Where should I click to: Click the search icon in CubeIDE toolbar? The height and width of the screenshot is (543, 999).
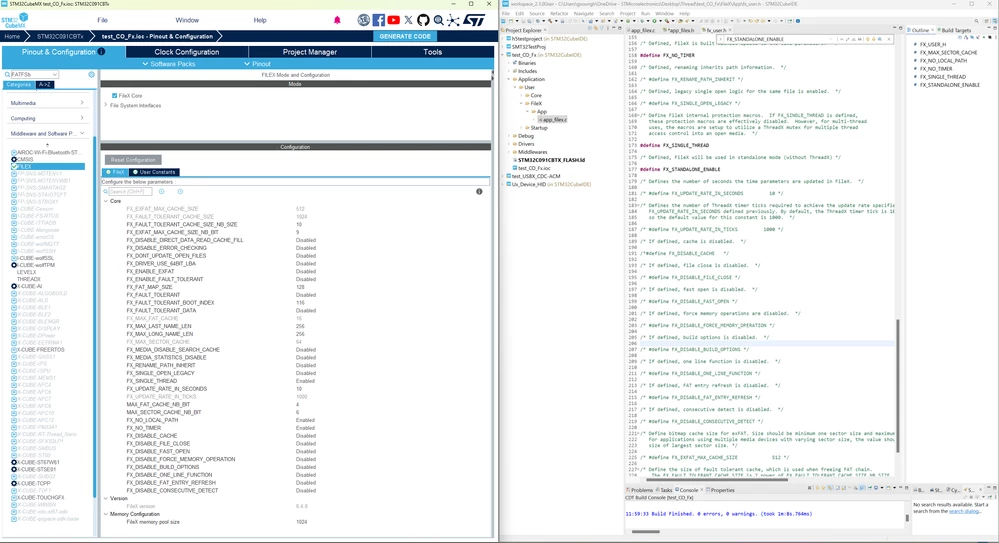(976, 21)
